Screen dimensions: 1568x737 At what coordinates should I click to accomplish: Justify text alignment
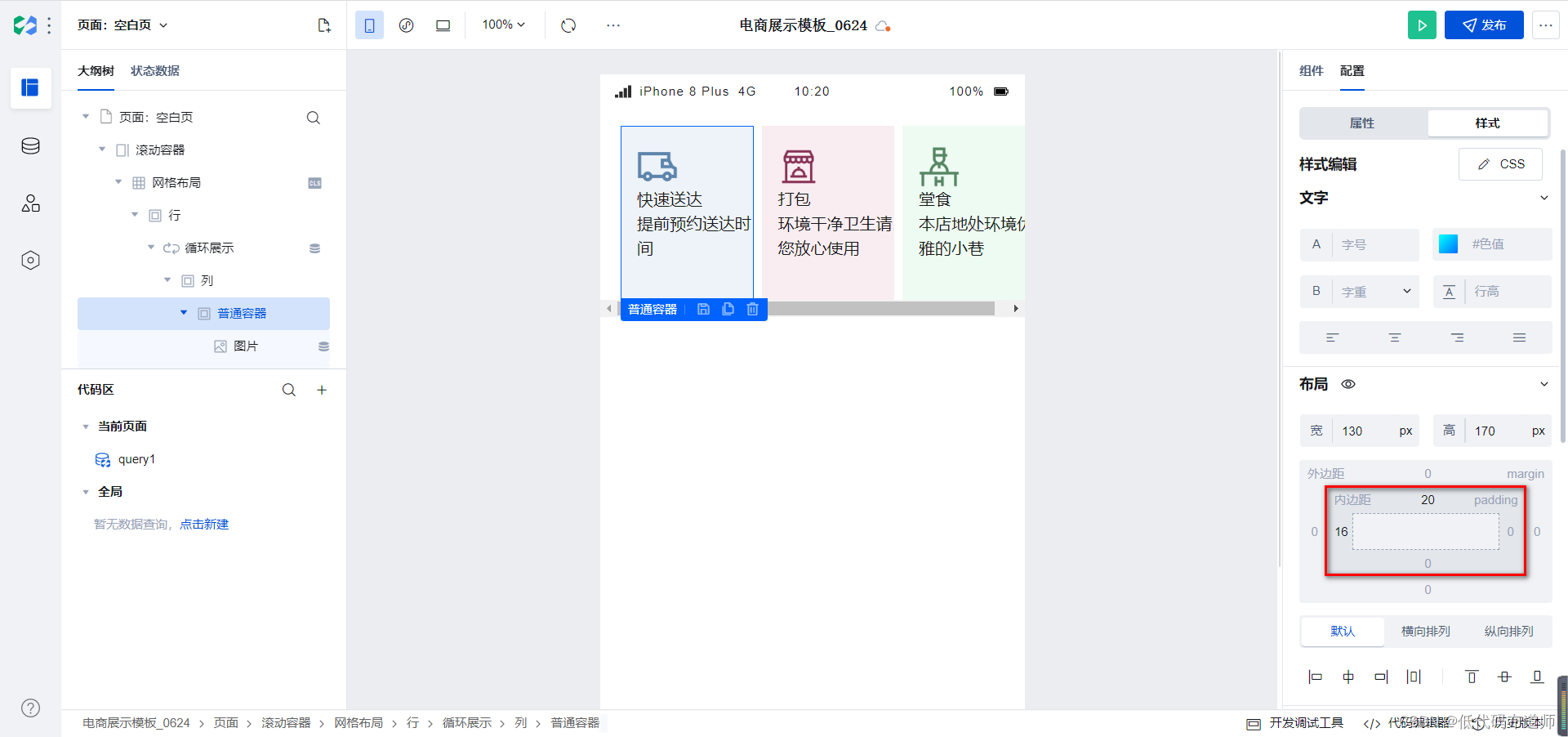[1519, 337]
